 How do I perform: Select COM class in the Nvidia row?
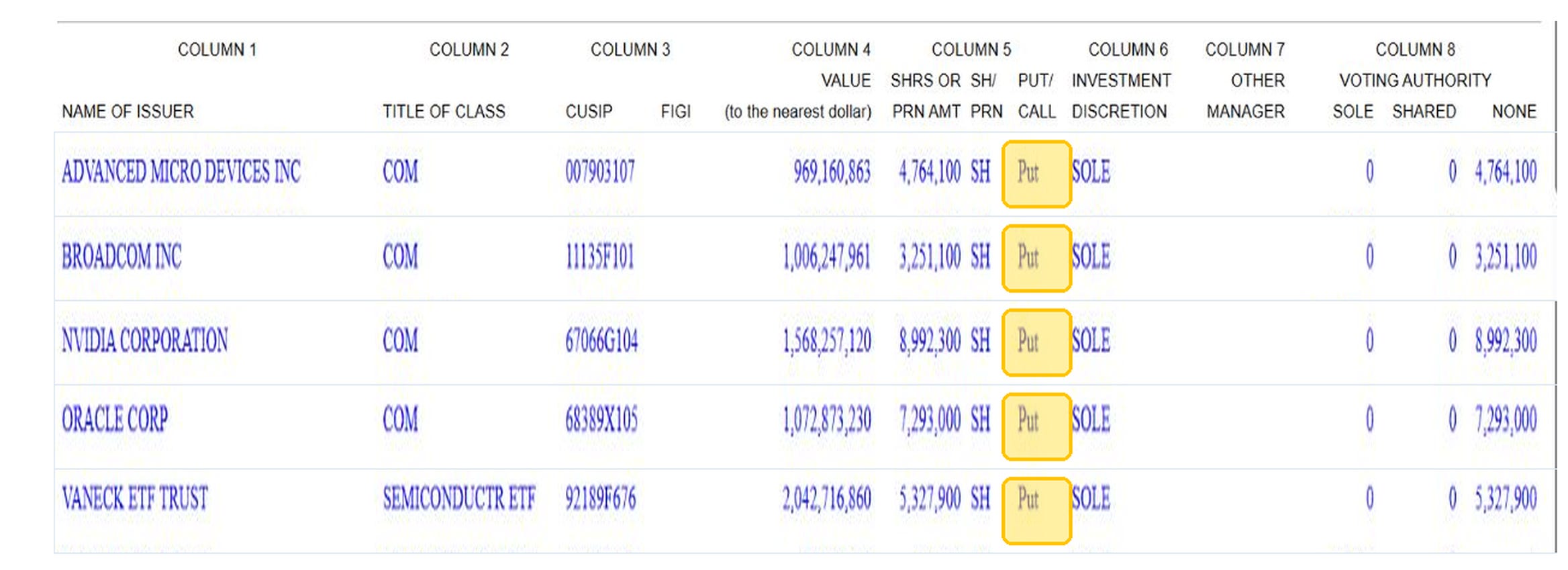tap(400, 340)
